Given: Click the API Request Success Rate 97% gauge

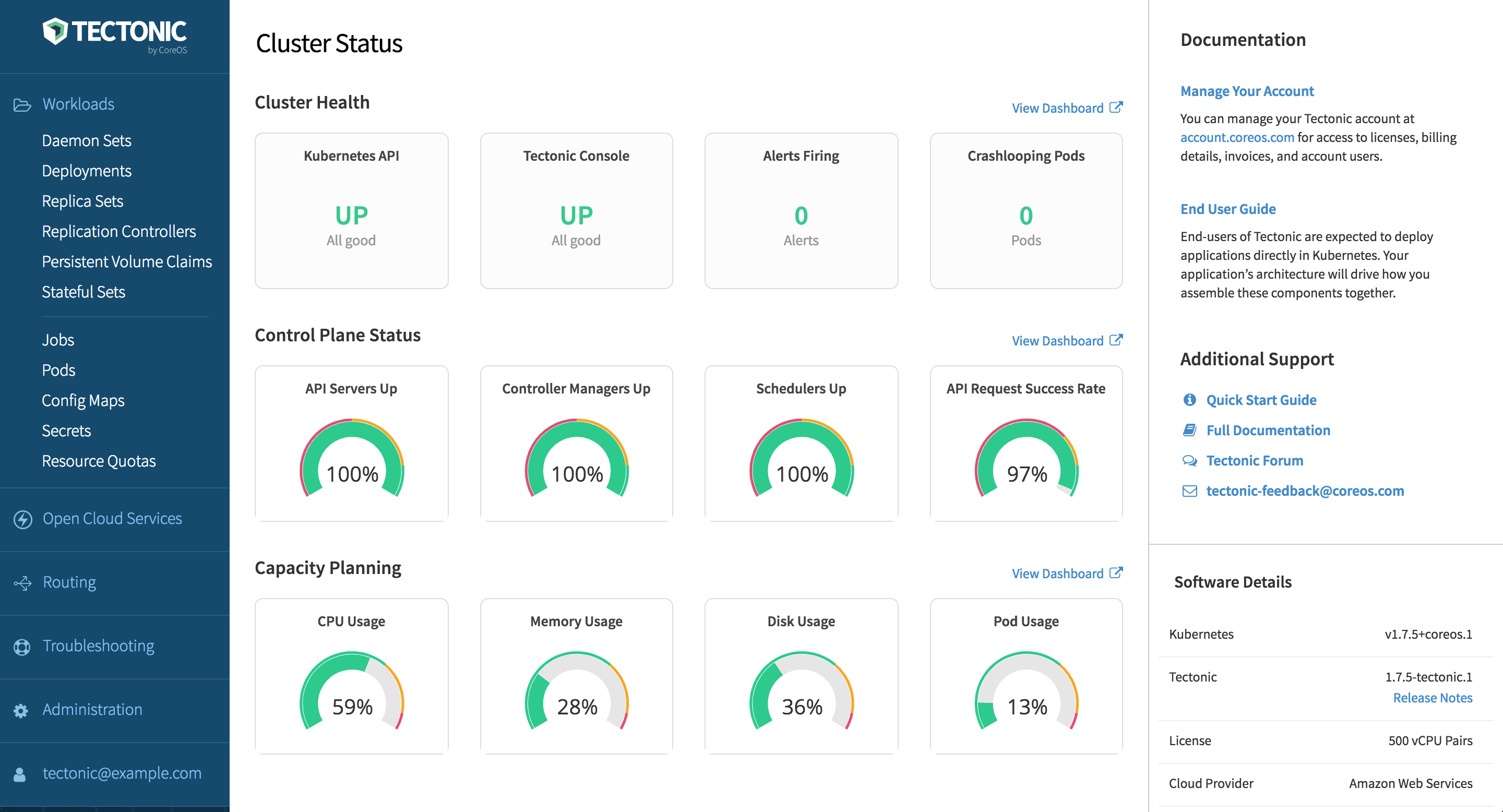Looking at the screenshot, I should [1027, 458].
